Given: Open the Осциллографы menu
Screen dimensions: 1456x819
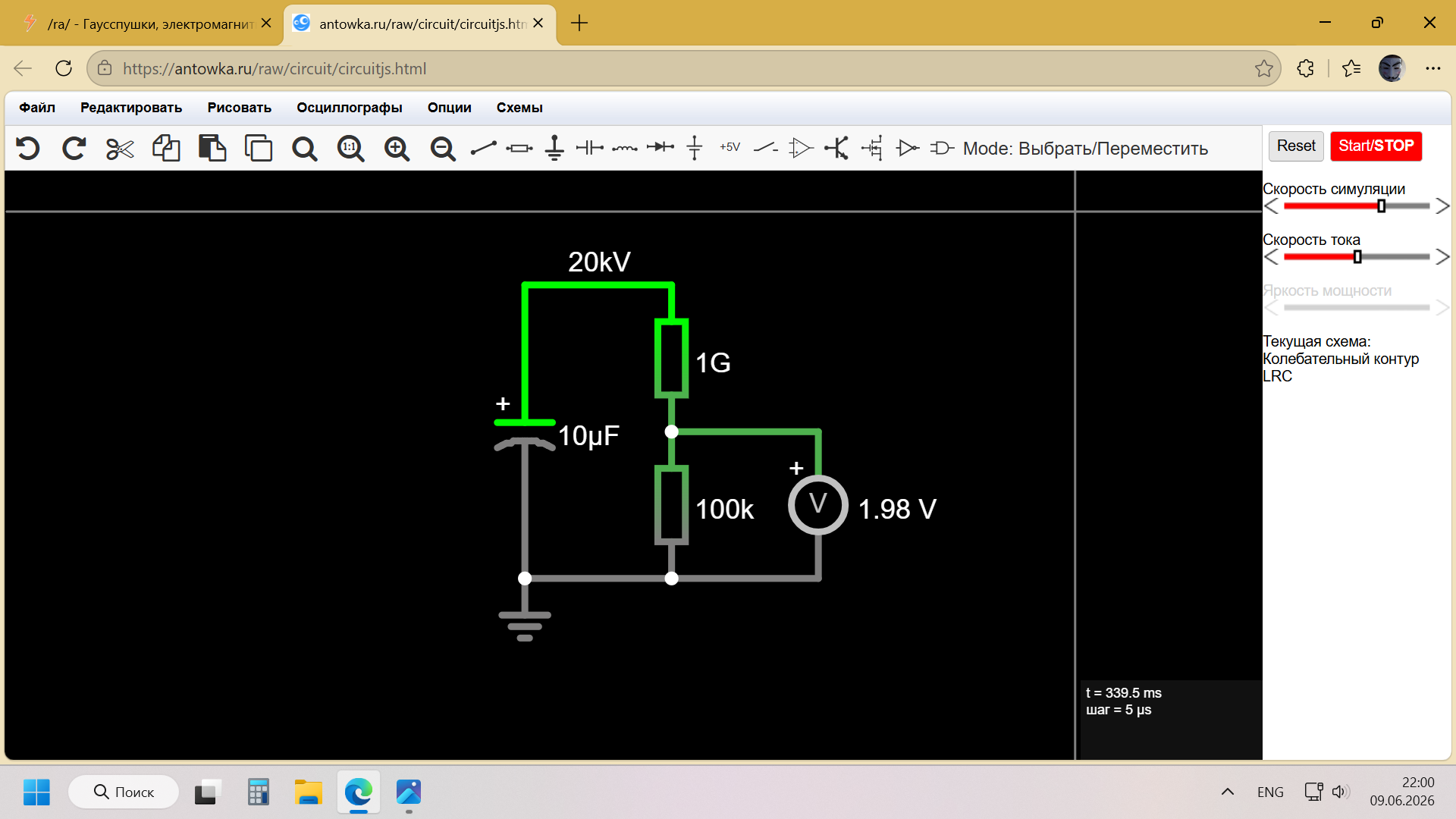Looking at the screenshot, I should [350, 108].
